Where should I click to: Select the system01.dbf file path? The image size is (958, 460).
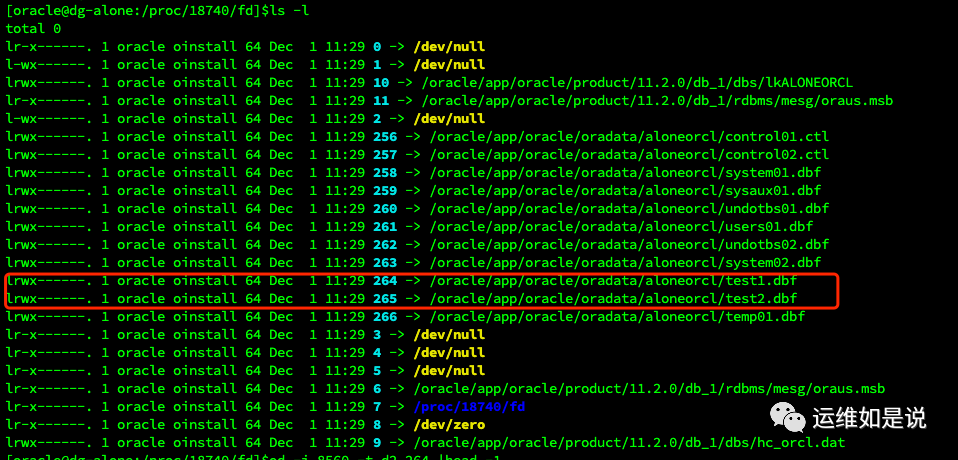tap(625, 173)
